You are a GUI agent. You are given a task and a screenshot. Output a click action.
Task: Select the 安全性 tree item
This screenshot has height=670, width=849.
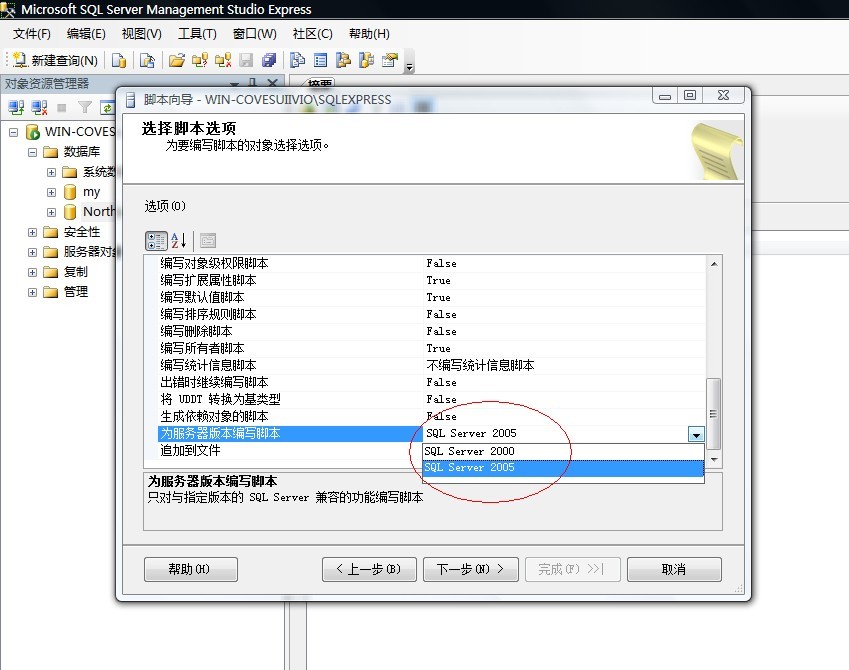[82, 232]
